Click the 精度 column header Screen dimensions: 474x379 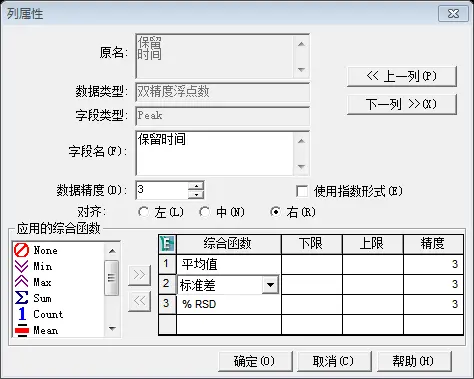click(433, 244)
